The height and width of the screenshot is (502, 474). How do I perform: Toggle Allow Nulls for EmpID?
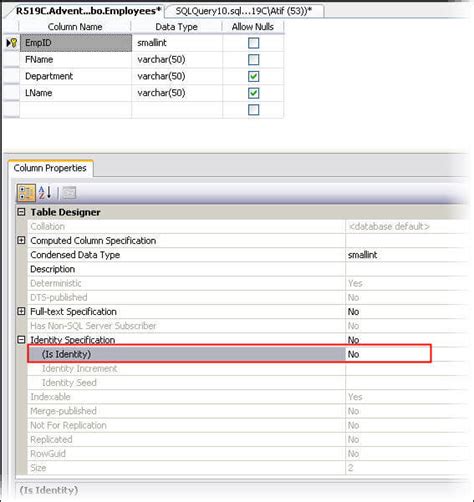(x=253, y=43)
